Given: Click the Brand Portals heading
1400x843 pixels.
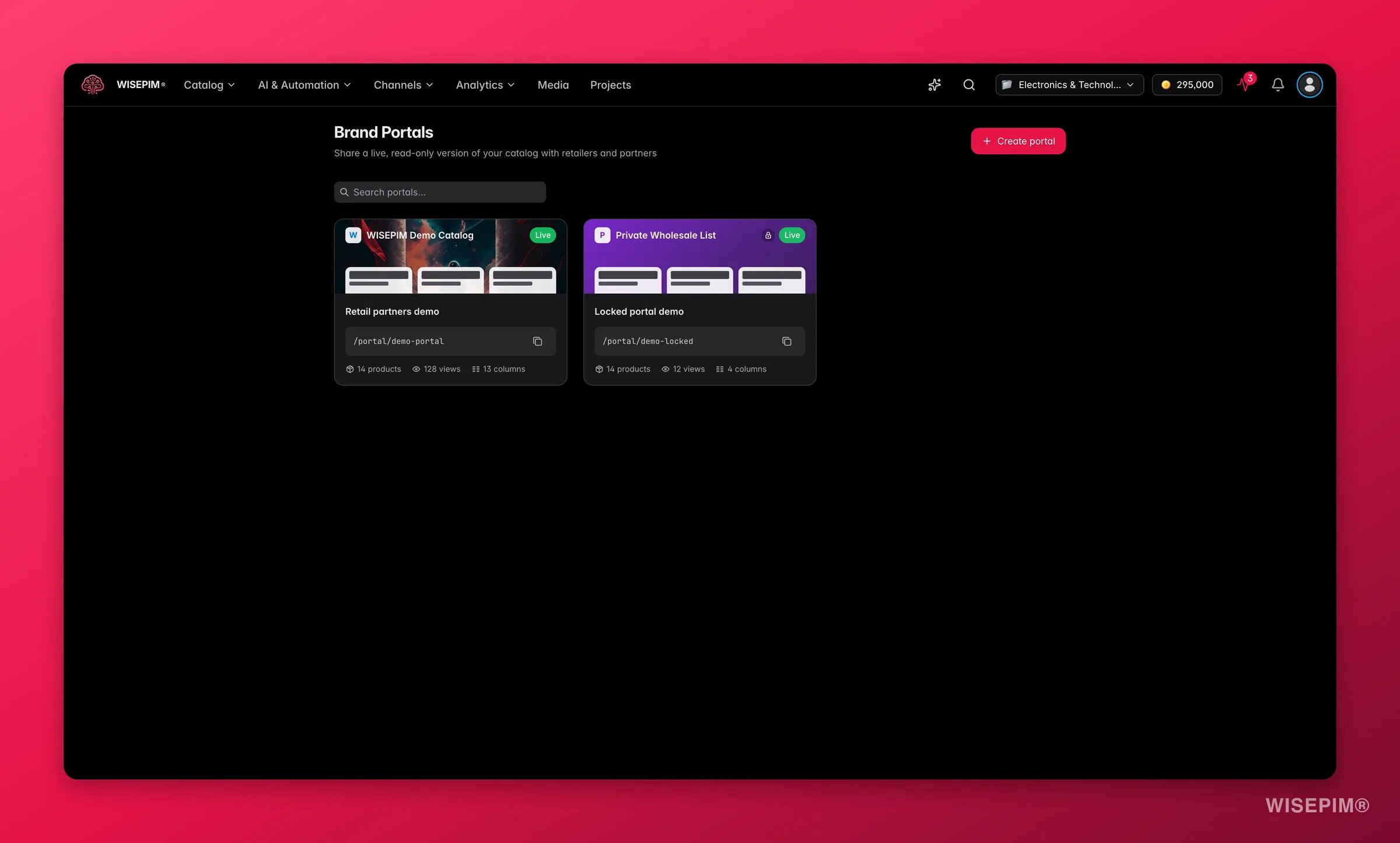Looking at the screenshot, I should [x=383, y=132].
